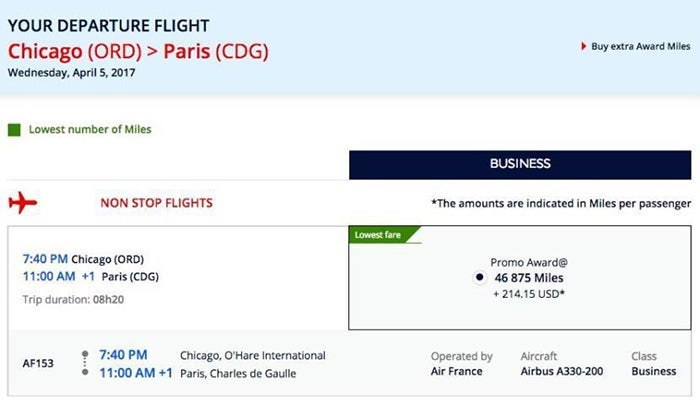700x405 pixels.
Task: Click the red arrow beside Buy extra Award Miles
Action: tap(584, 46)
